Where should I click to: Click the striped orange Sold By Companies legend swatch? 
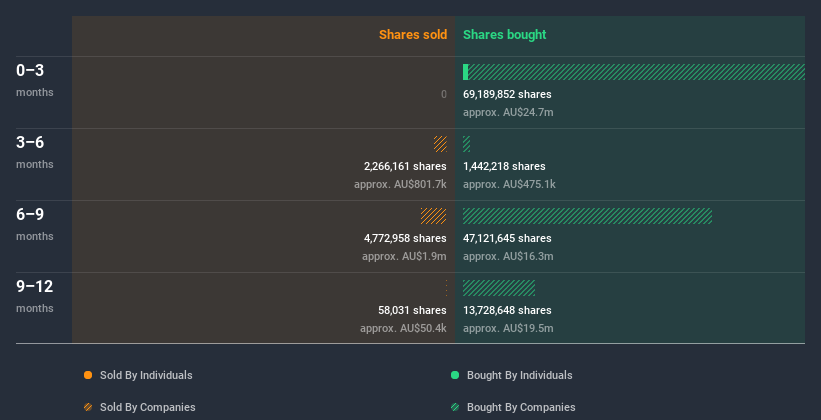coord(88,407)
